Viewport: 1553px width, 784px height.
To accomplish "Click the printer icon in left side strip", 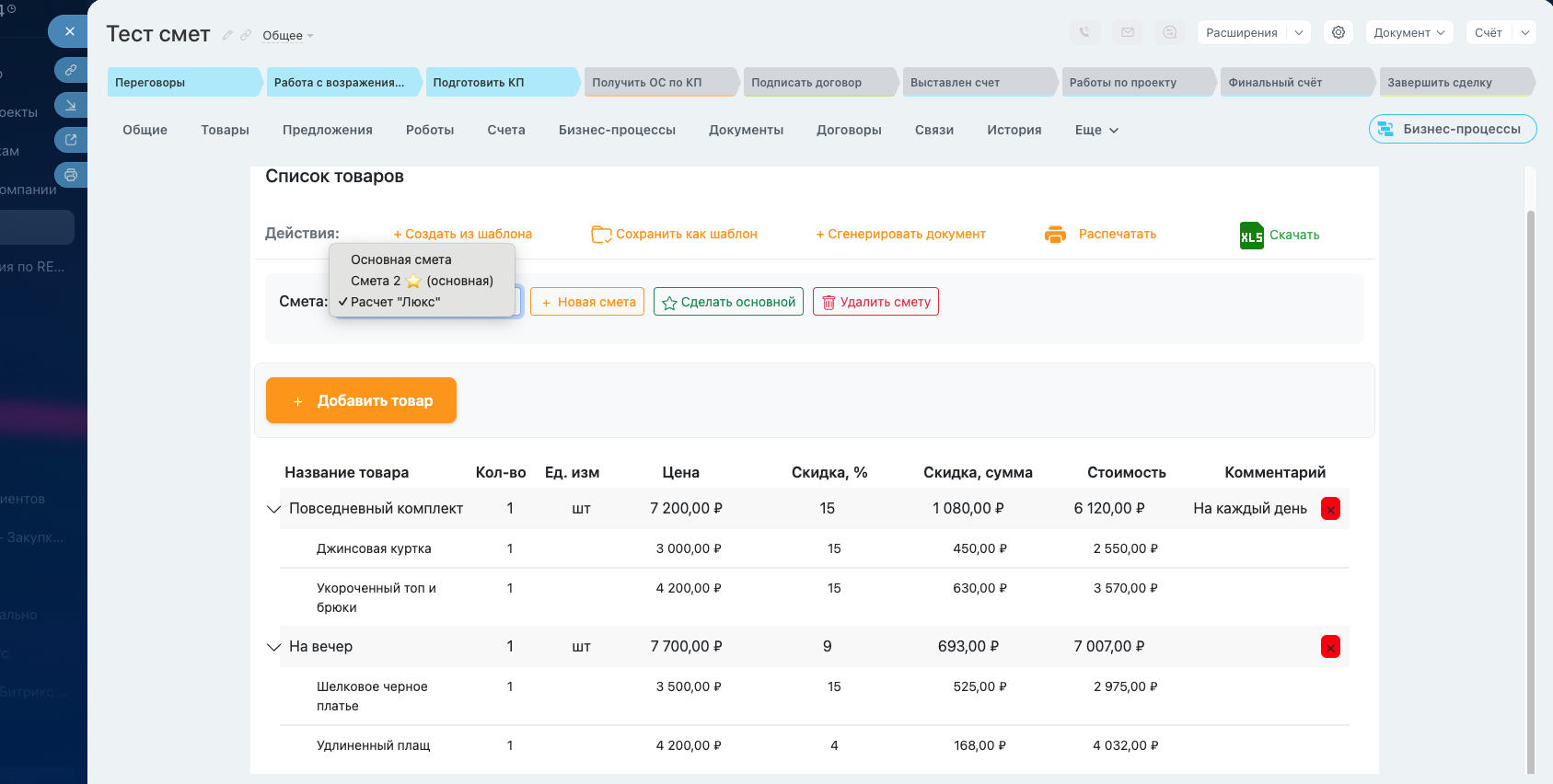I will click(x=71, y=175).
